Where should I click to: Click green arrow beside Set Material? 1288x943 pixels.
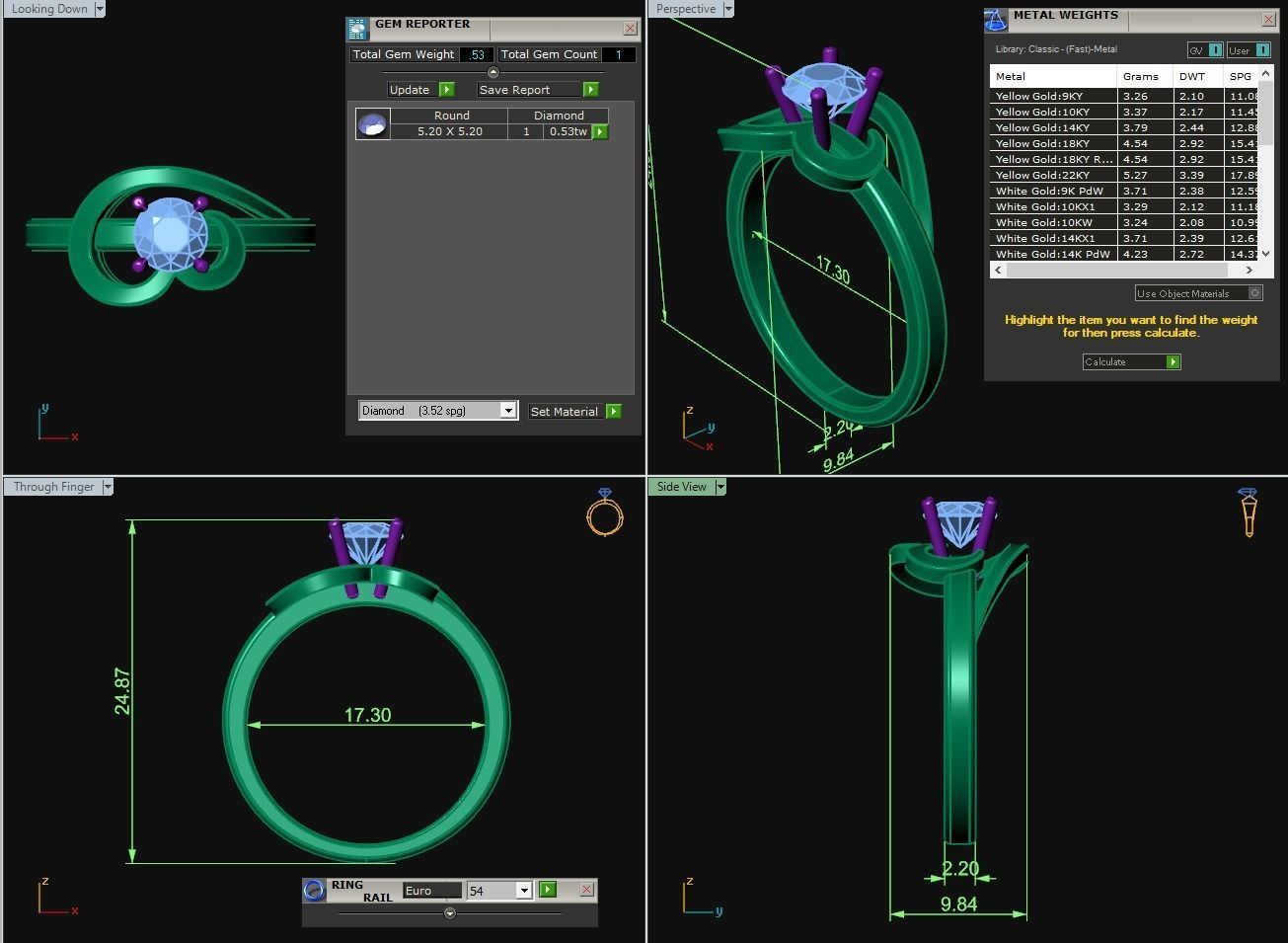click(614, 412)
